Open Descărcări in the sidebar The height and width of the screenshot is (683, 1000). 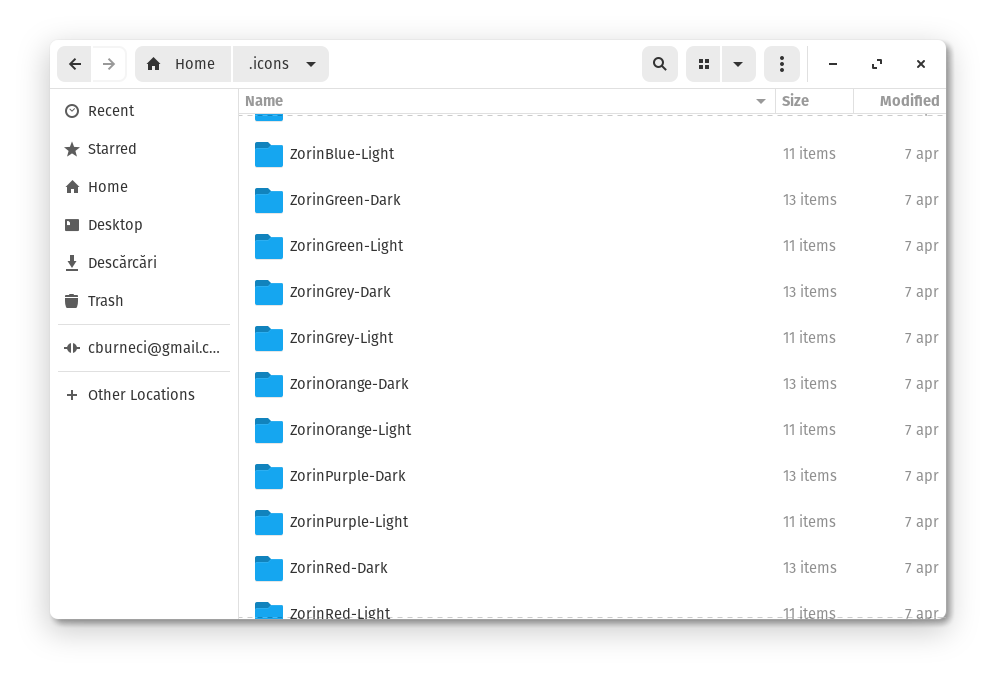144,263
